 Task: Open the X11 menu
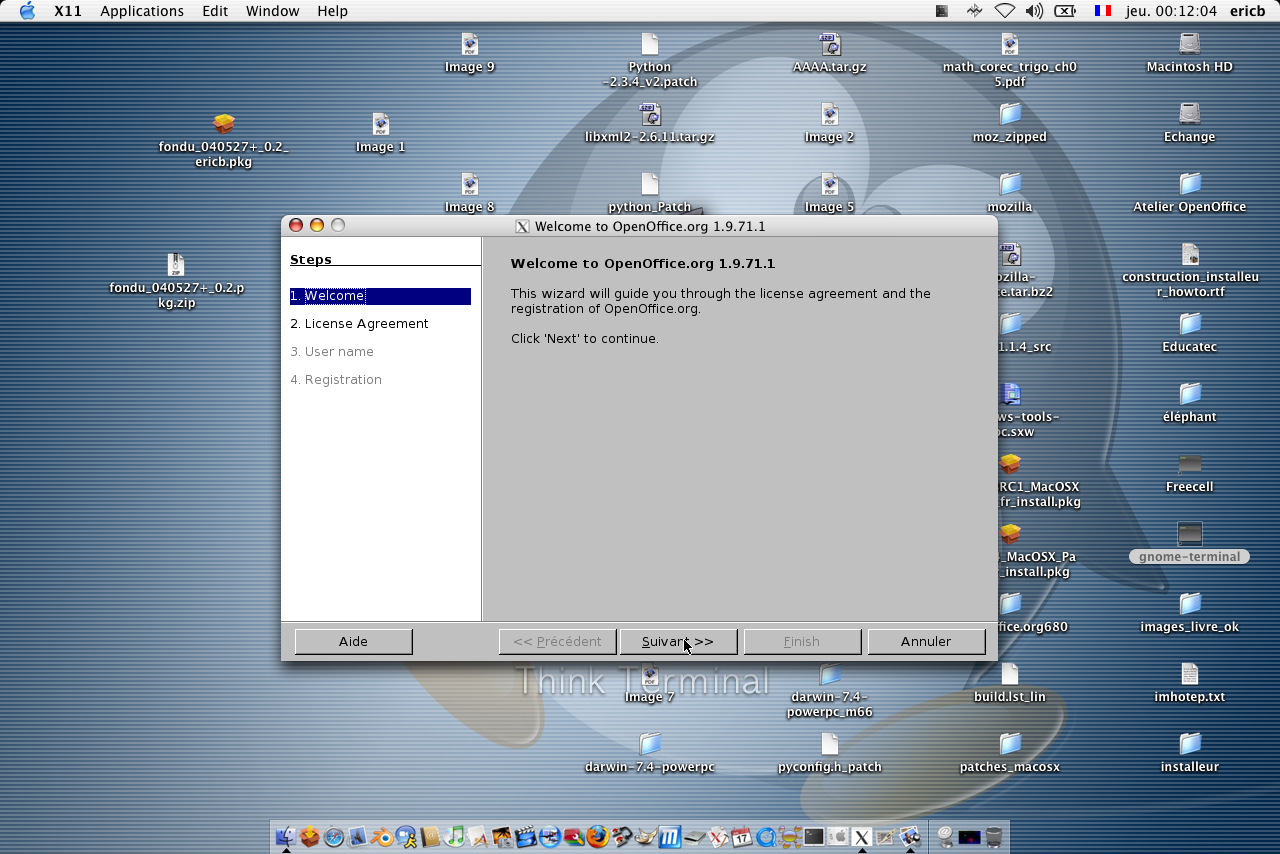click(68, 11)
